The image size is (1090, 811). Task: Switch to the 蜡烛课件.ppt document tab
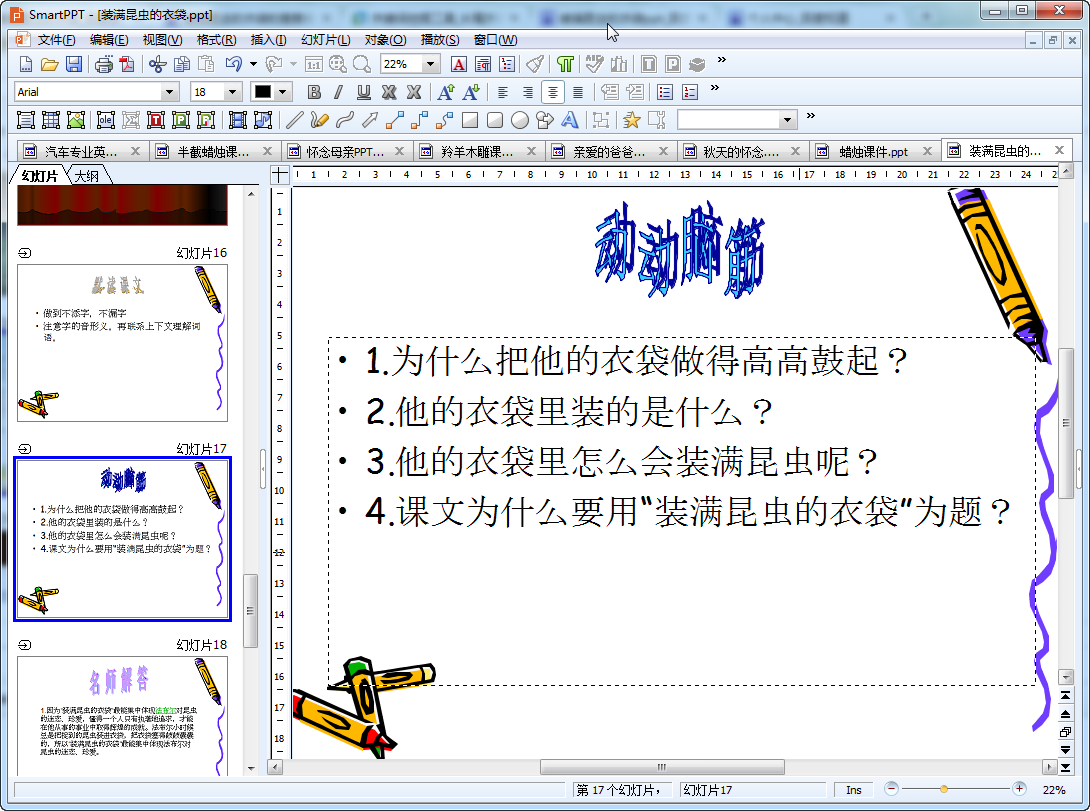tap(873, 151)
